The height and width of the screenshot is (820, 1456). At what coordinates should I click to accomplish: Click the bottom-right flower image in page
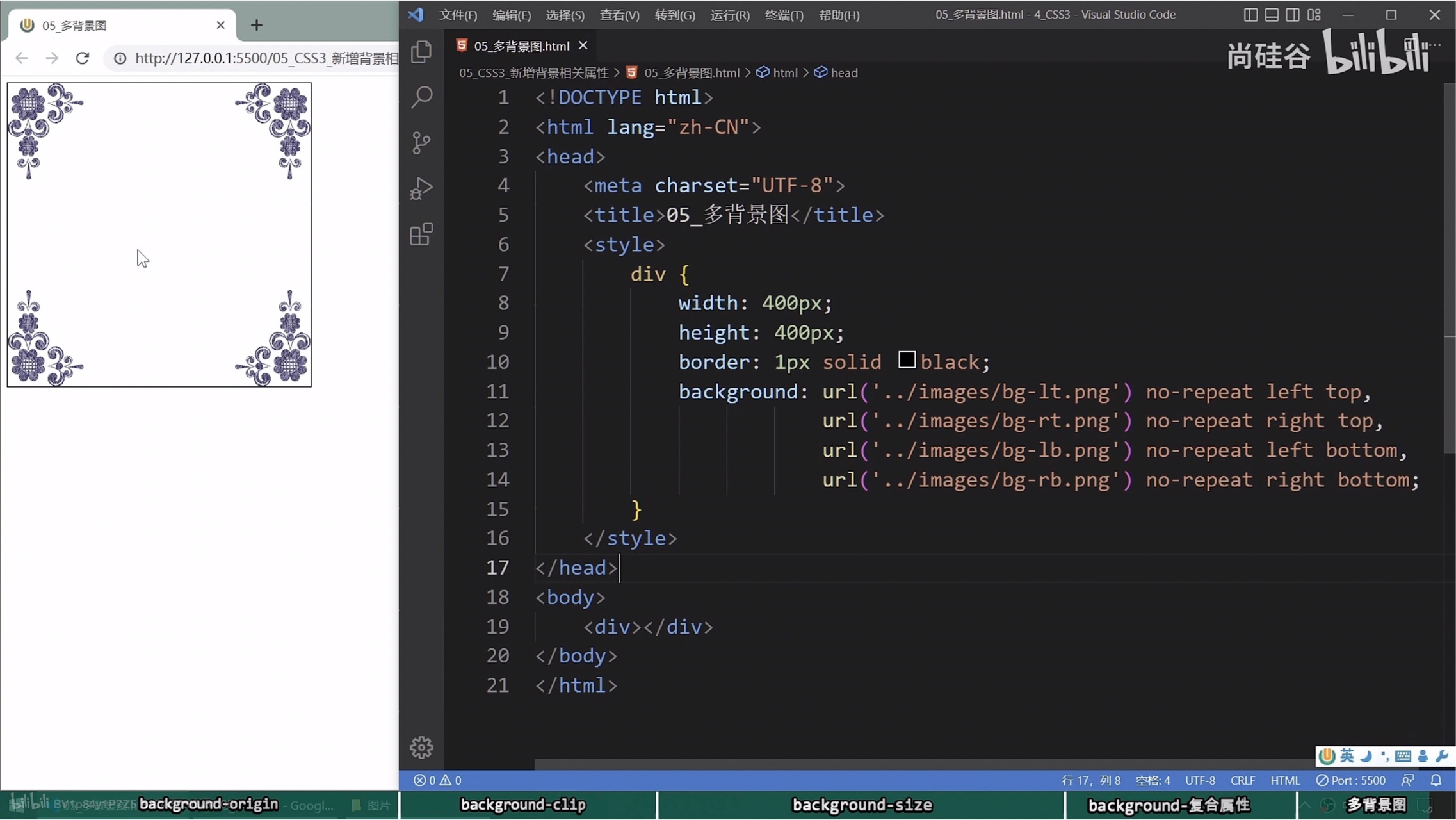click(273, 338)
